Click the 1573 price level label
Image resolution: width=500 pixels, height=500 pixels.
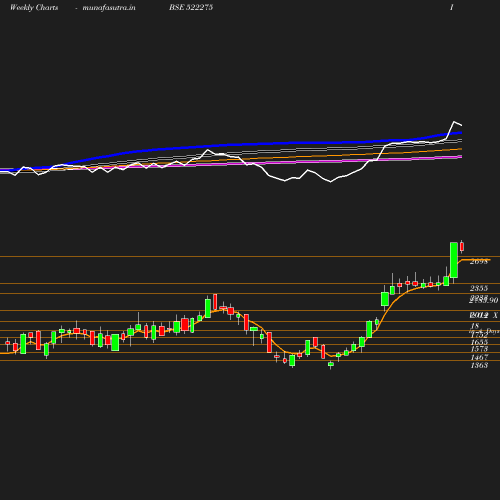click(479, 349)
